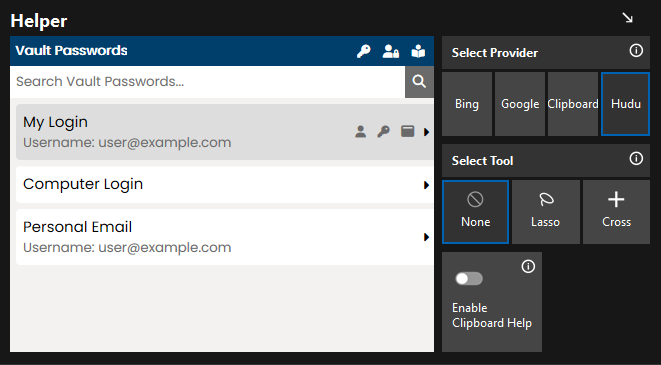Select the None tool option
Screen dimensions: 661x365
(476, 212)
